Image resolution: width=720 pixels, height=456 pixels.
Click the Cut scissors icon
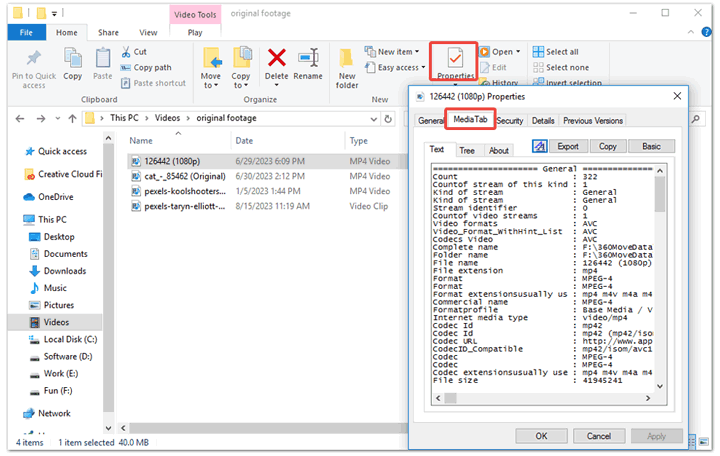pyautogui.click(x=126, y=52)
